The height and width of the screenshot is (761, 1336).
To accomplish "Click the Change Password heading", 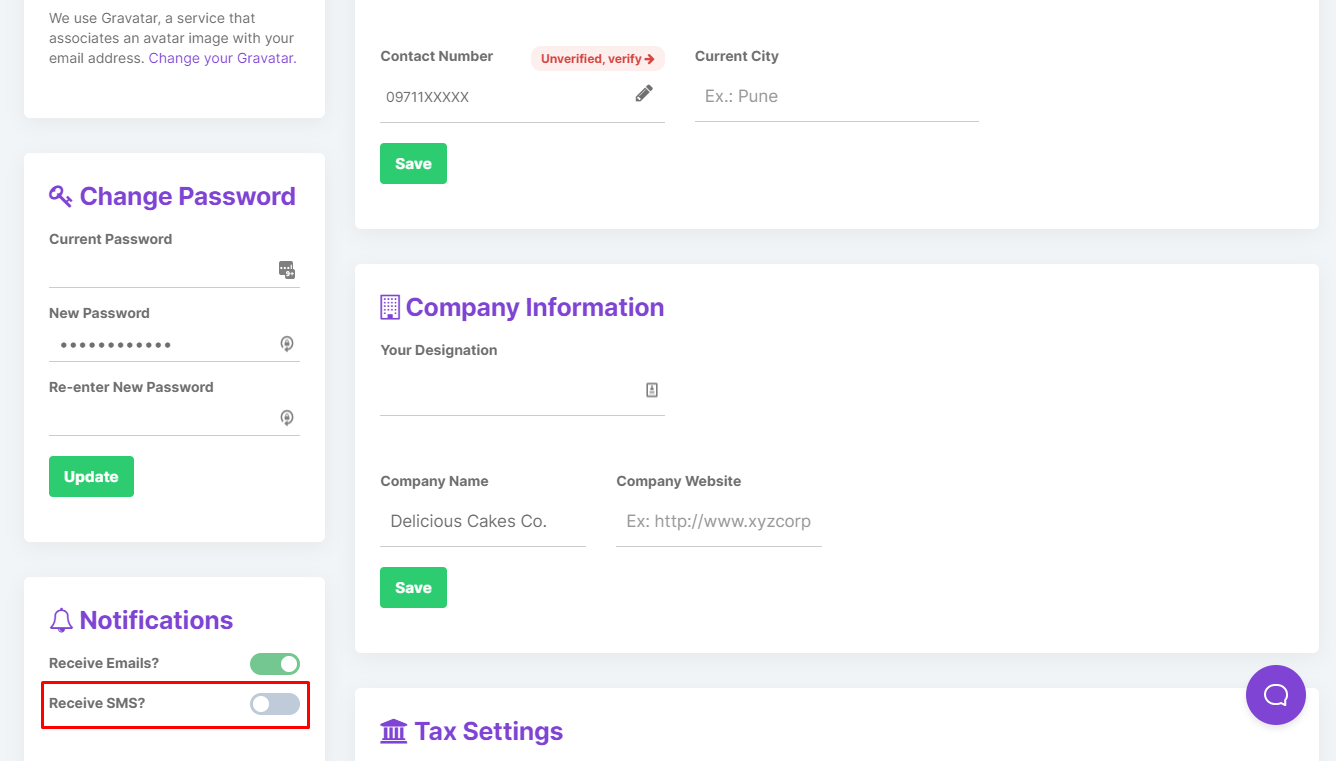I will click(x=188, y=196).
